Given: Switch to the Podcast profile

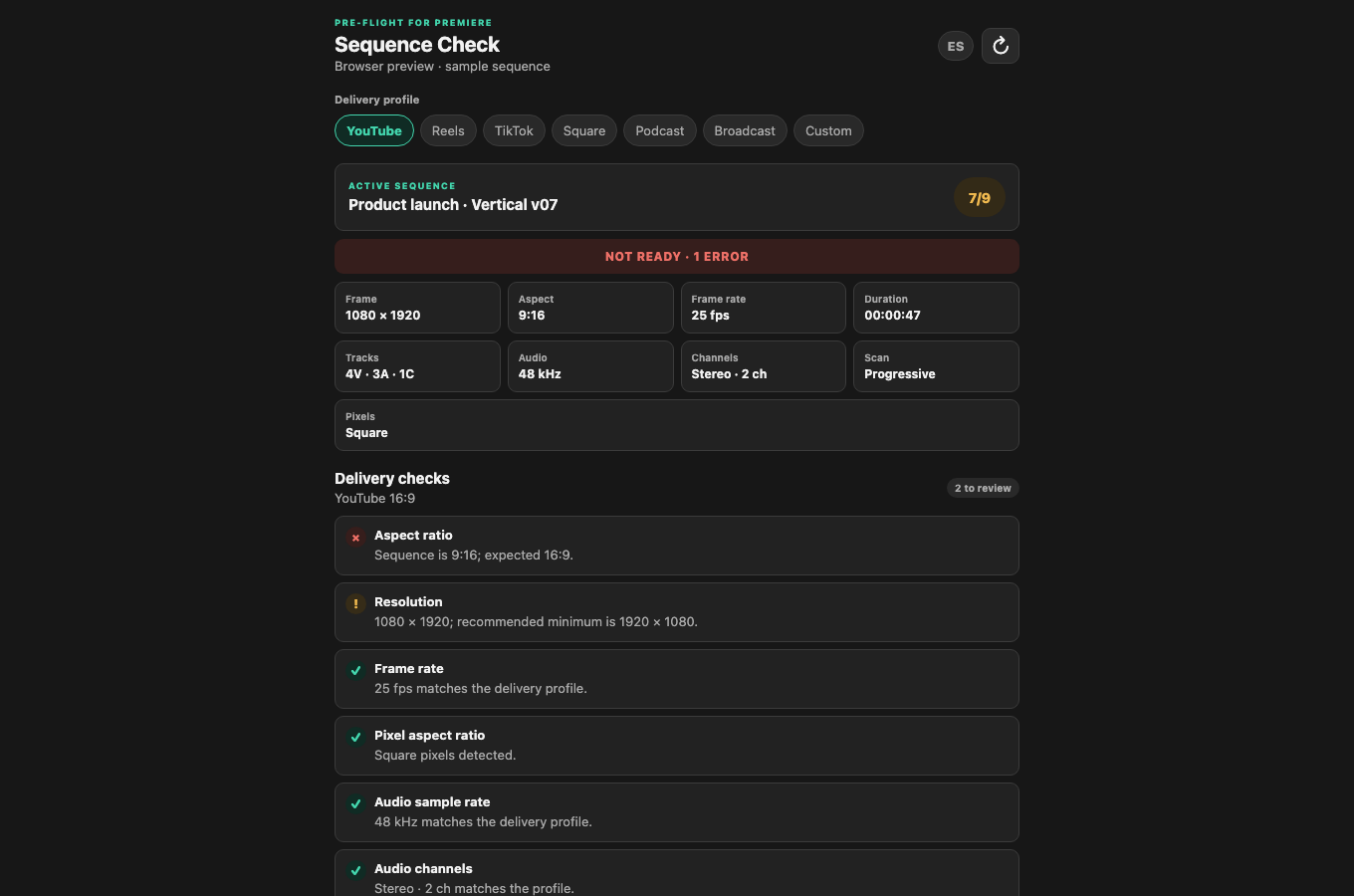Looking at the screenshot, I should click(660, 130).
